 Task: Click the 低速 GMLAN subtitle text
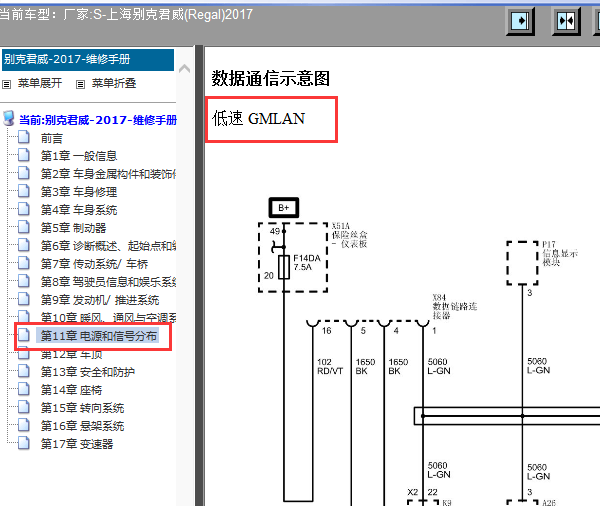(259, 118)
